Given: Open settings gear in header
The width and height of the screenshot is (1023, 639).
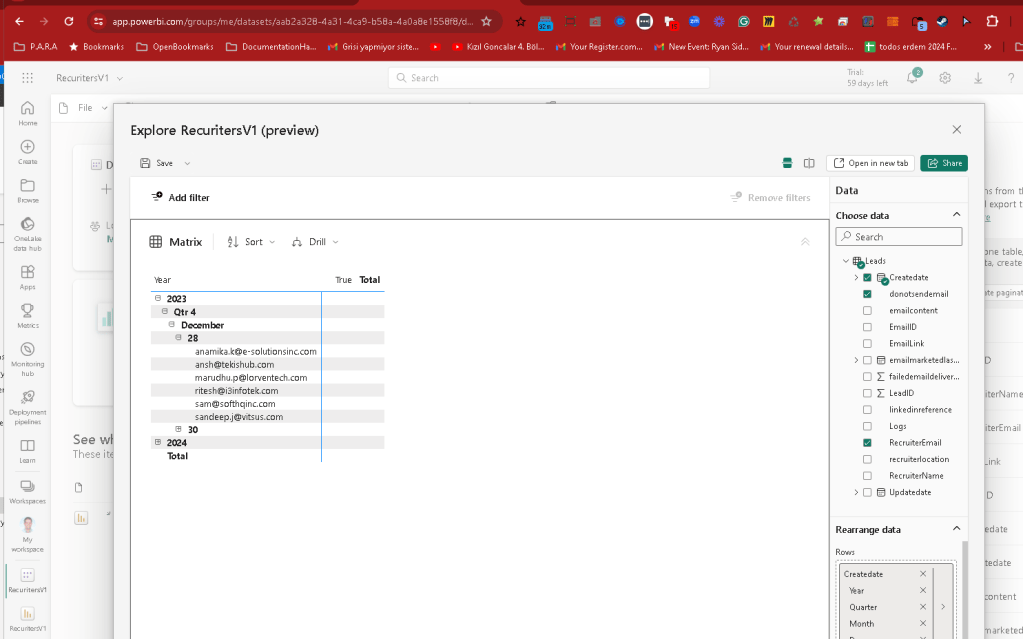Looking at the screenshot, I should tap(945, 78).
